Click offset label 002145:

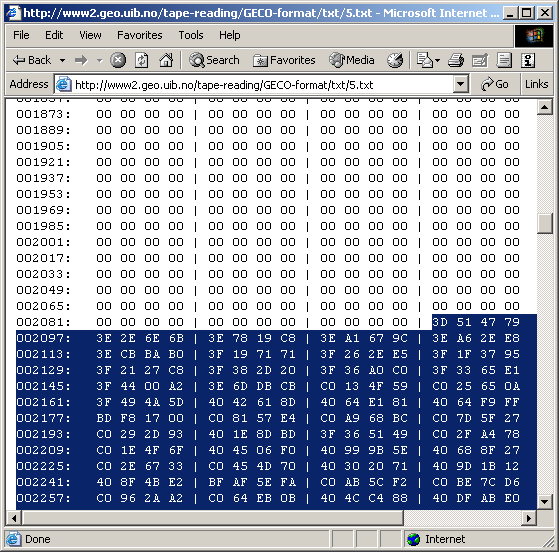click(43, 386)
